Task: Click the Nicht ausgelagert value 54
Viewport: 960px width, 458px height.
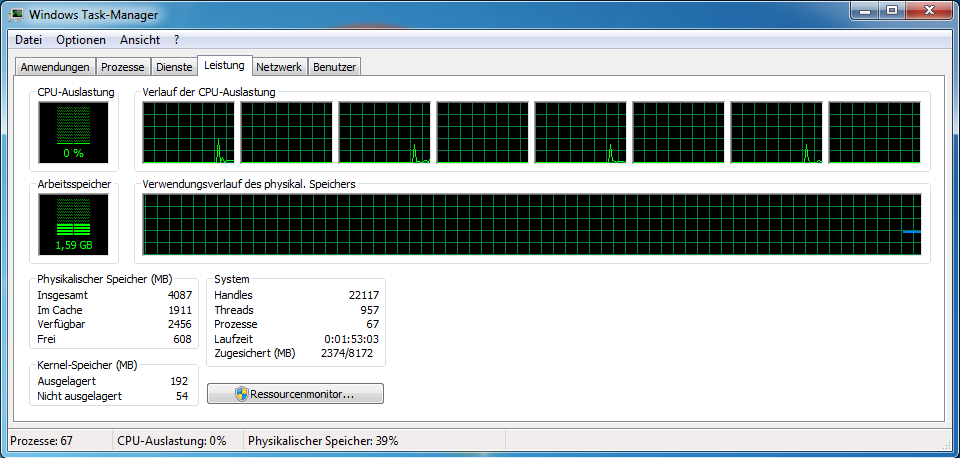Action: (182, 396)
